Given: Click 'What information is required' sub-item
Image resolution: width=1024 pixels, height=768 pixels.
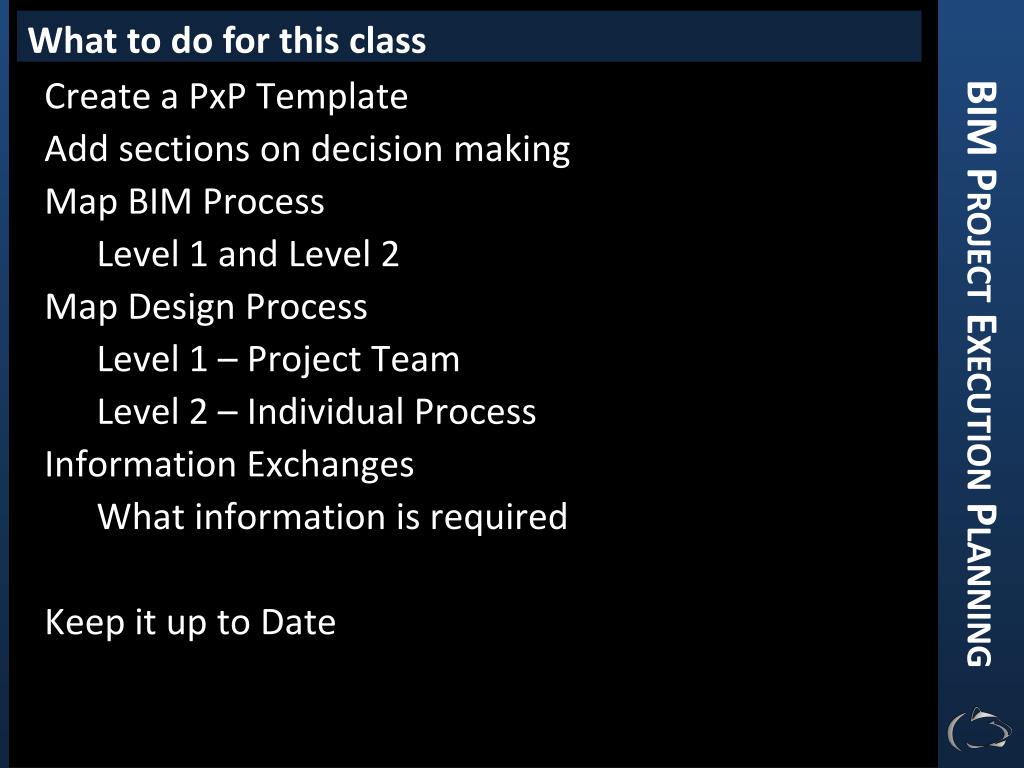Looking at the screenshot, I should point(332,518).
